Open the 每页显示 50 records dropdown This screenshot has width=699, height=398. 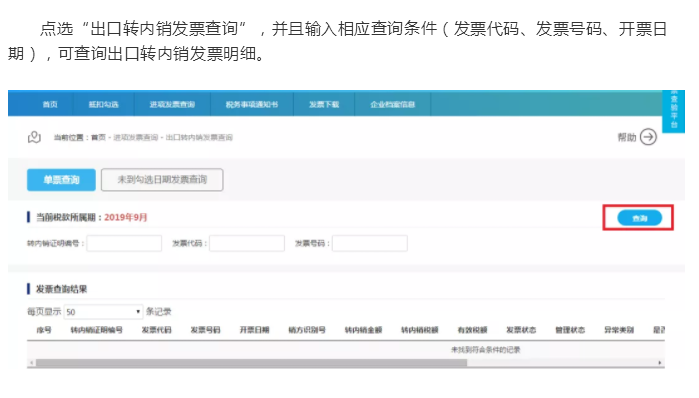[x=103, y=312]
